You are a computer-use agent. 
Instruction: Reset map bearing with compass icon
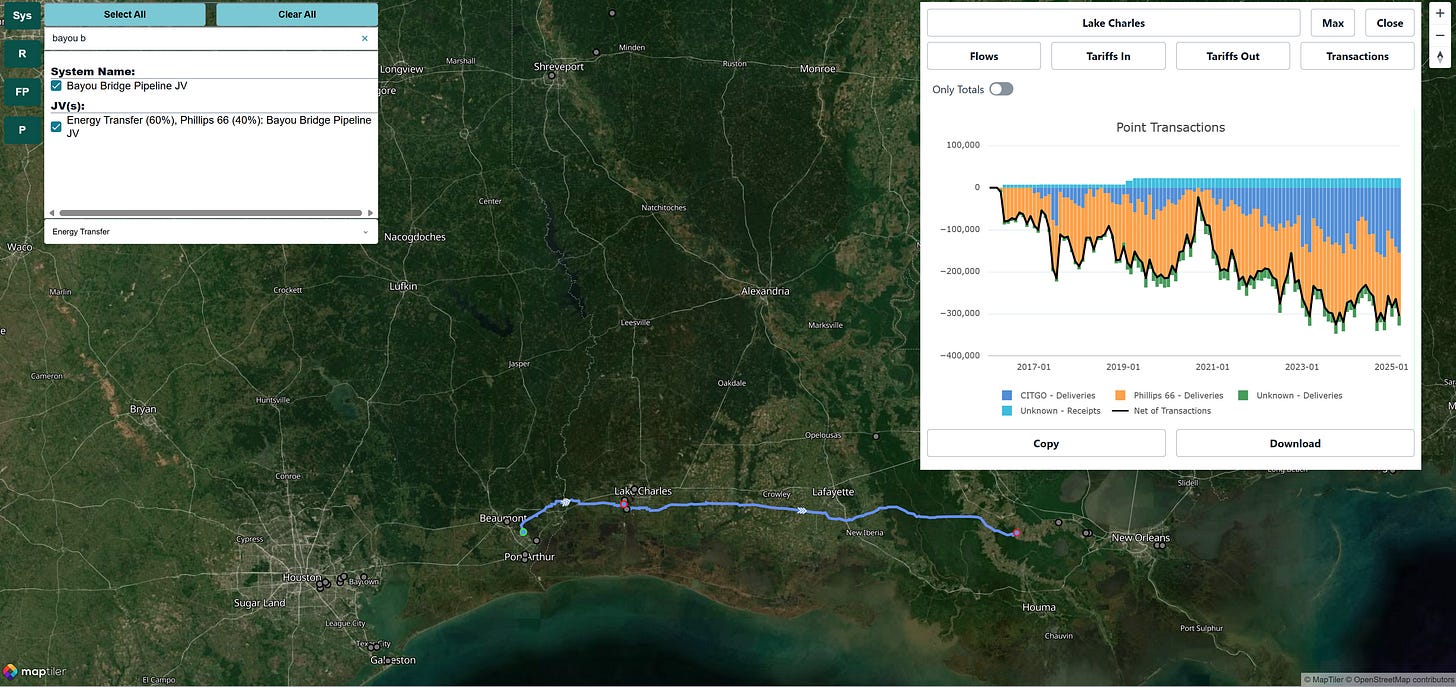click(1439, 57)
